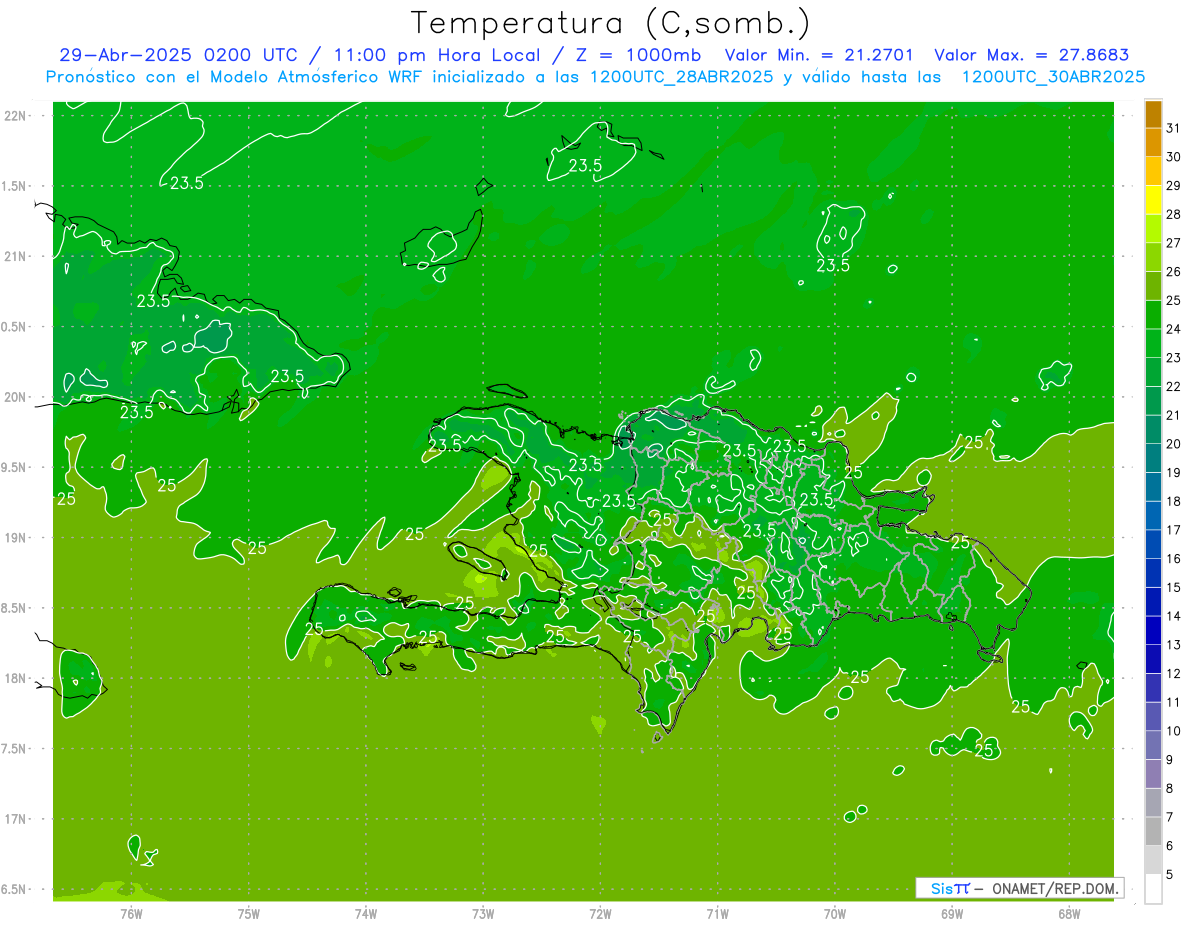Click the legend value 12
This screenshot has width=1200, height=927.
pyautogui.click(x=1173, y=674)
